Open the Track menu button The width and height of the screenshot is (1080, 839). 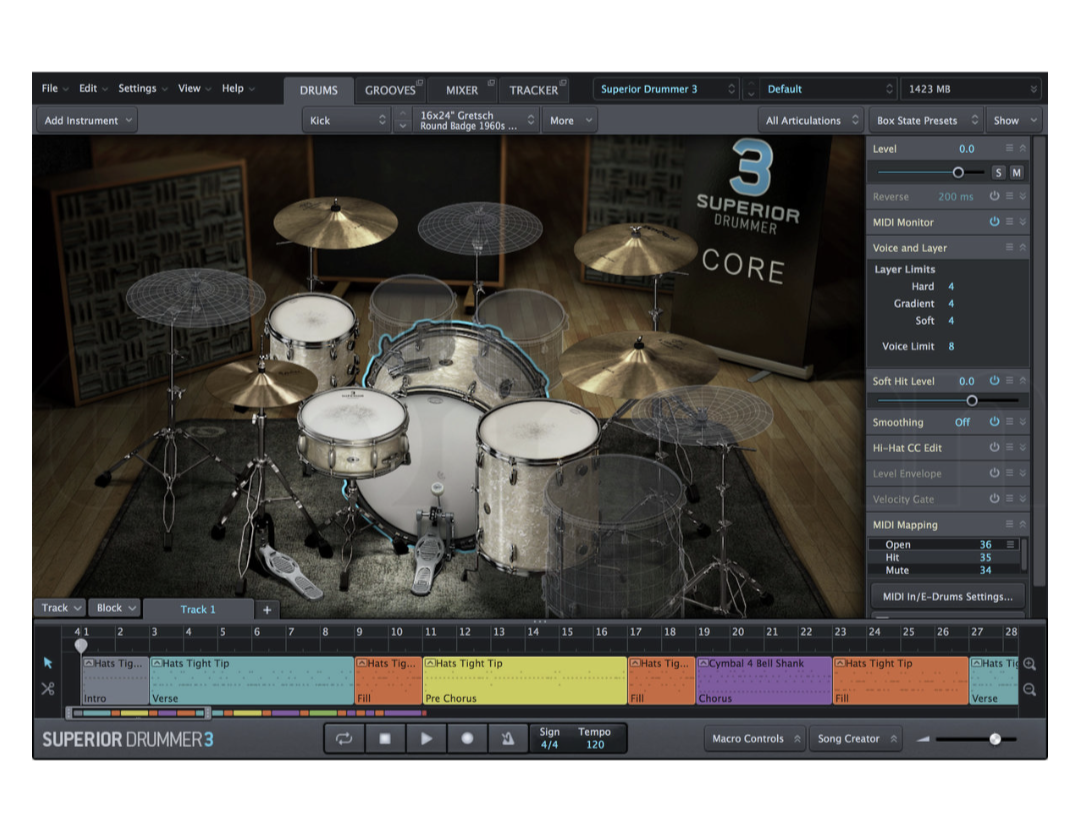tap(61, 608)
